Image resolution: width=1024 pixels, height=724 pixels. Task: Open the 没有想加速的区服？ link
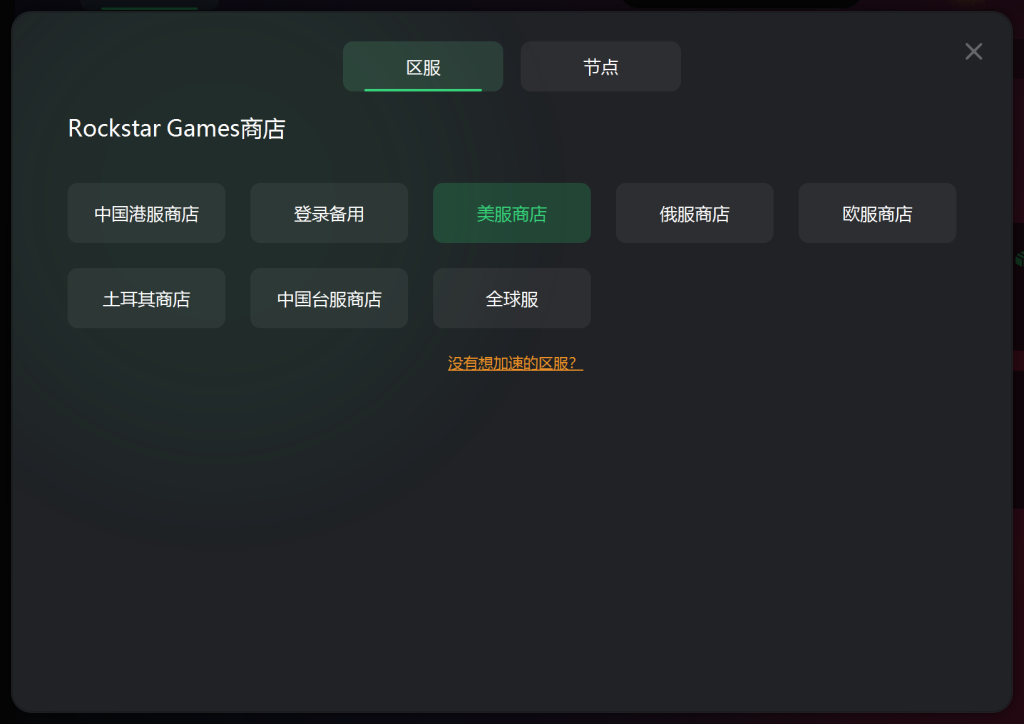click(515, 363)
